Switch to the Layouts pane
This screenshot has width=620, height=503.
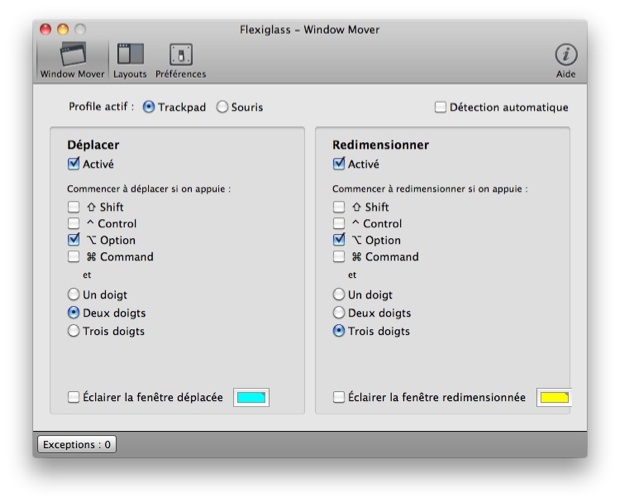click(x=130, y=61)
